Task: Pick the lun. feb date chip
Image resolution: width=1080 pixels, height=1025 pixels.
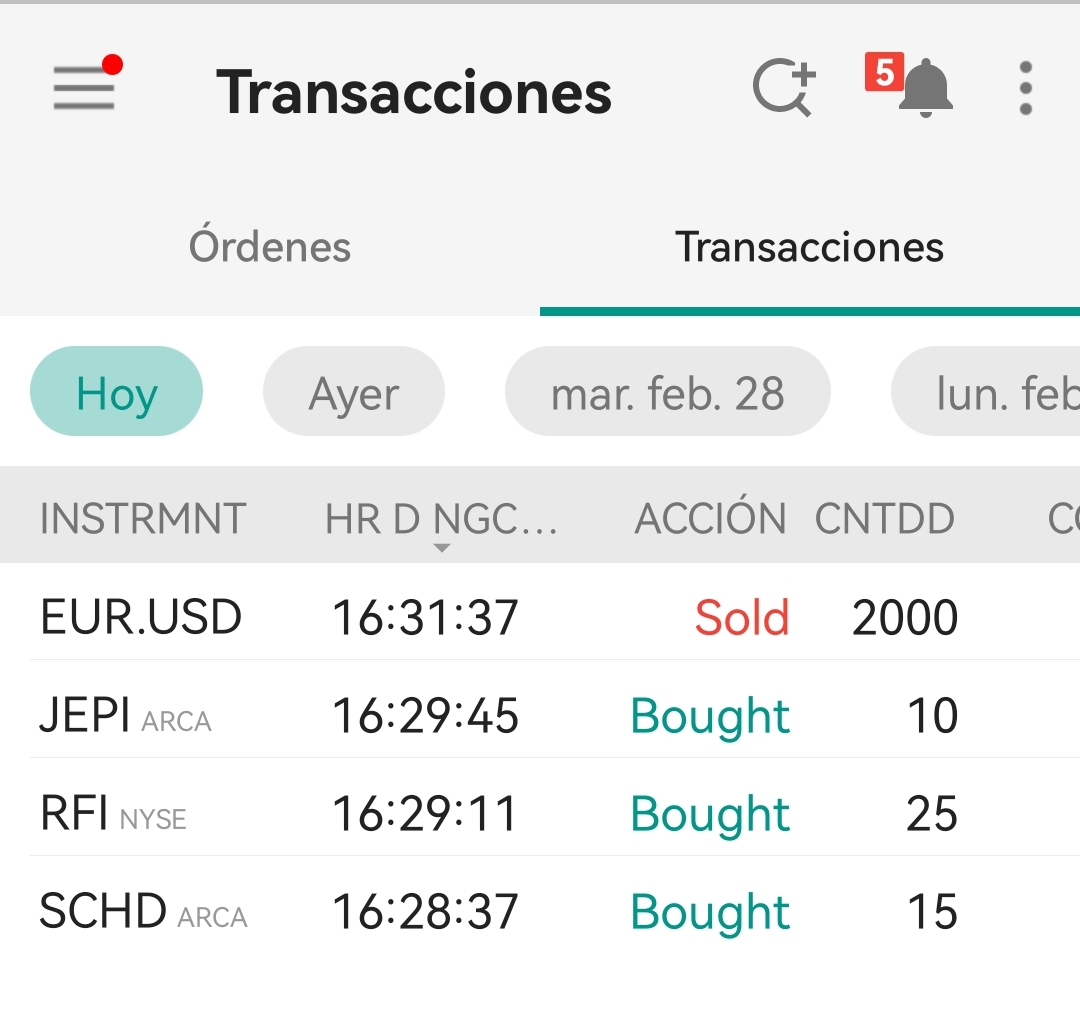Action: pos(986,391)
